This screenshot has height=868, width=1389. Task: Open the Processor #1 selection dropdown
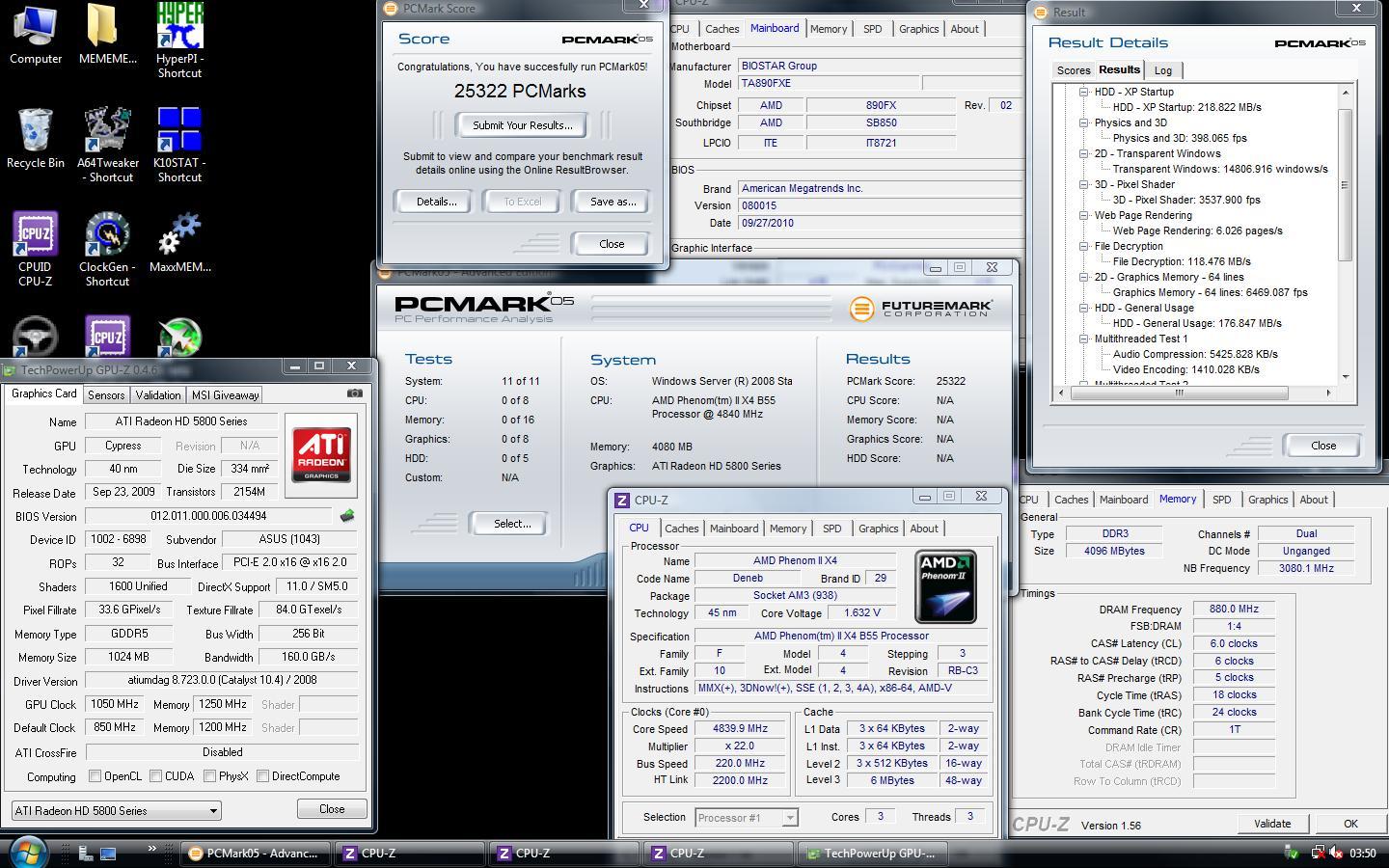[747, 817]
